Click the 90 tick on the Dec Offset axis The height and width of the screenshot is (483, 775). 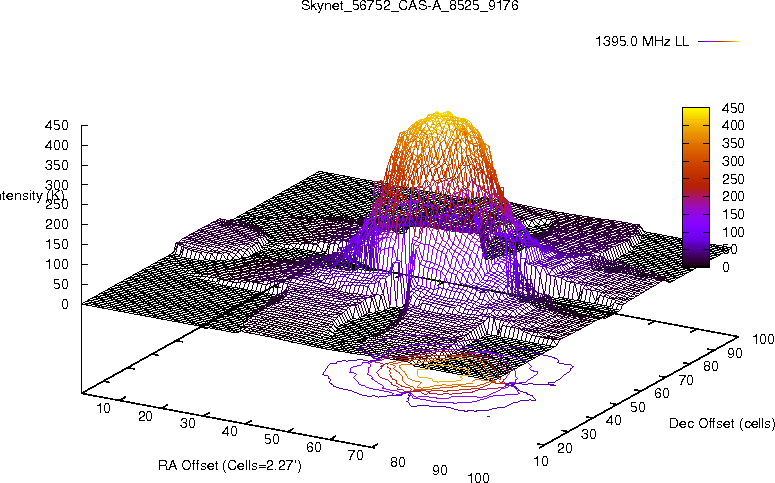(735, 353)
